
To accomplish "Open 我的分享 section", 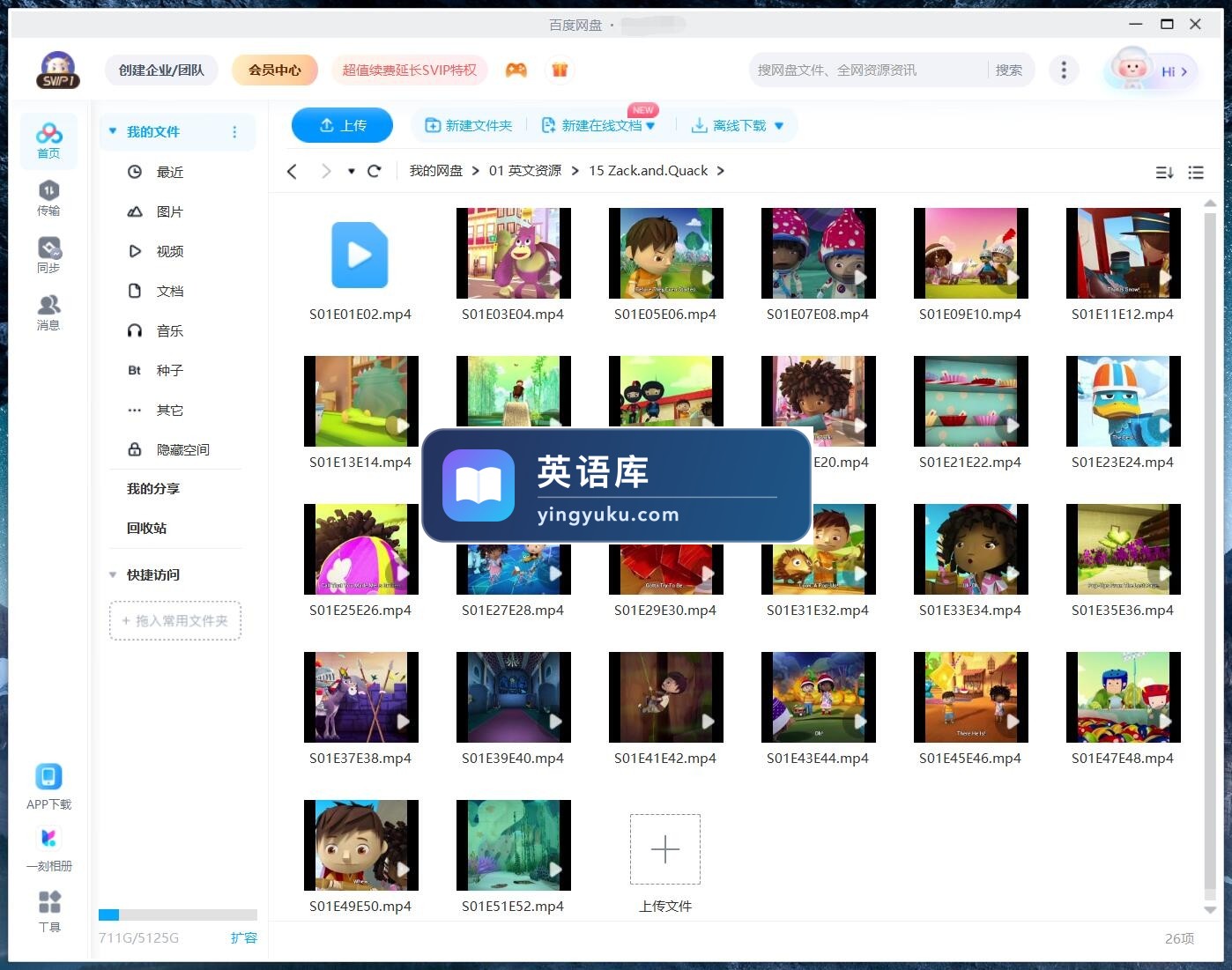I will click(x=152, y=488).
